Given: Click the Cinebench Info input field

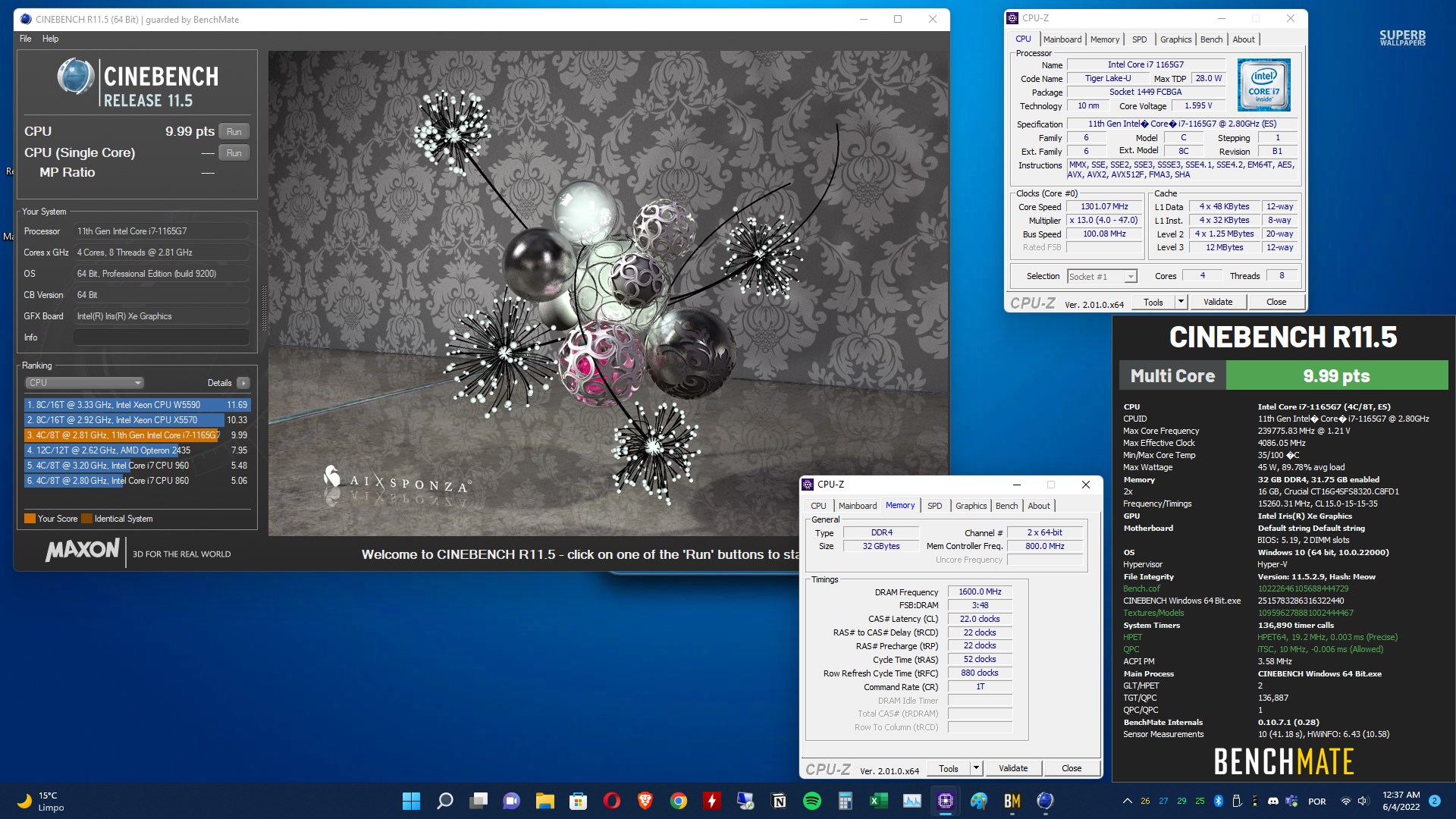Looking at the screenshot, I should pyautogui.click(x=162, y=337).
